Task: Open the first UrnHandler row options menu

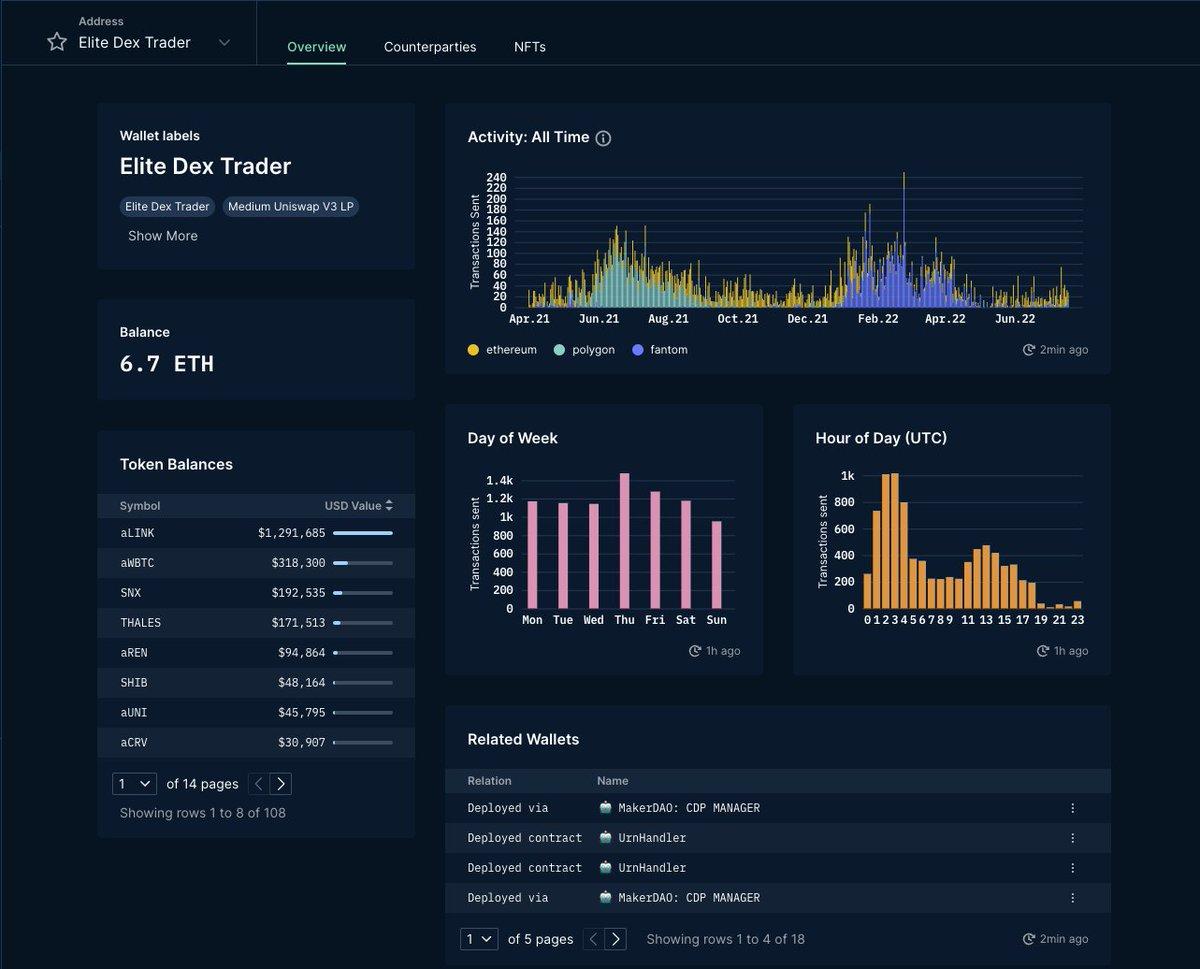Action: pos(1072,838)
